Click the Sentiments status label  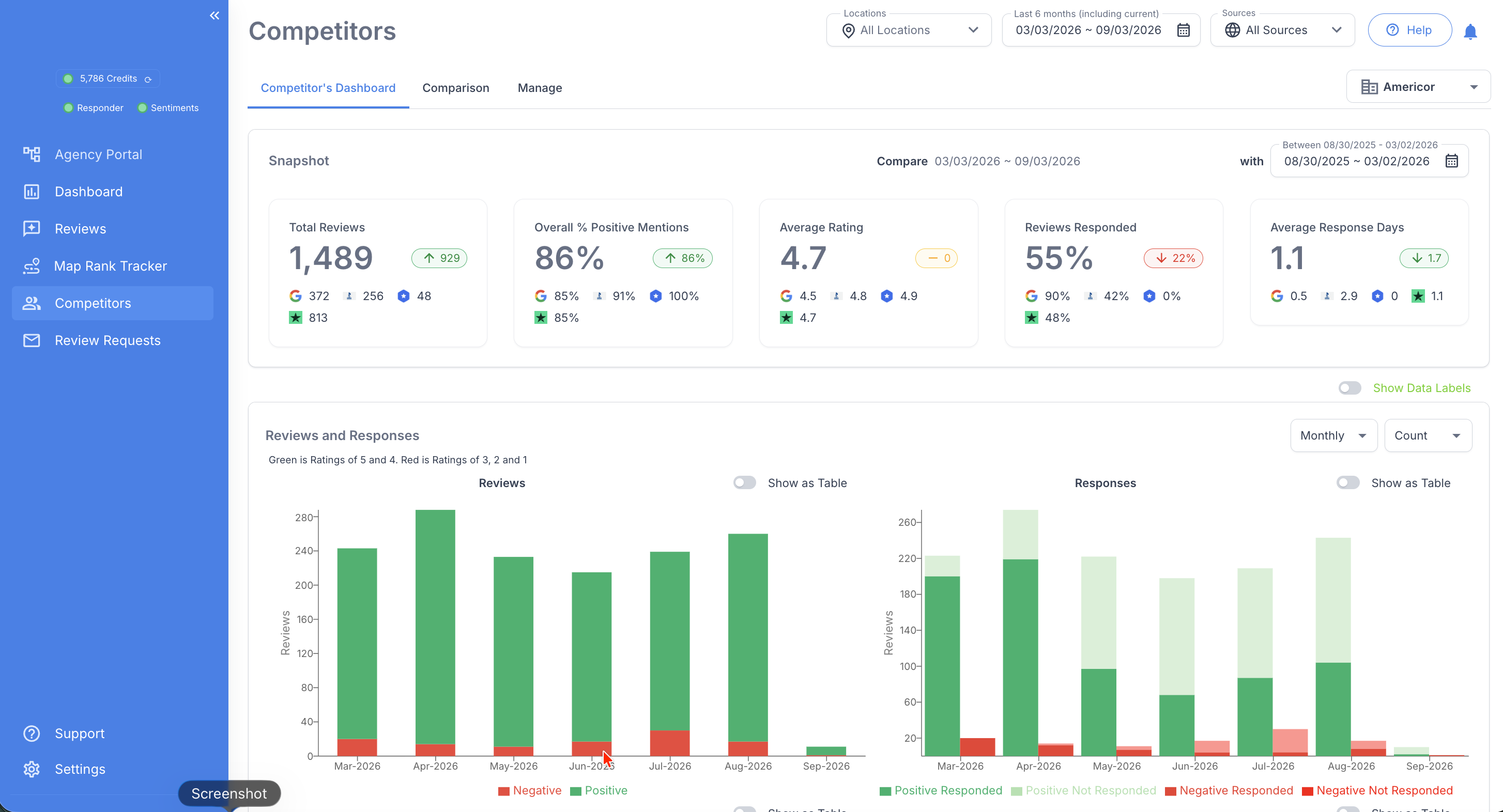pos(175,108)
